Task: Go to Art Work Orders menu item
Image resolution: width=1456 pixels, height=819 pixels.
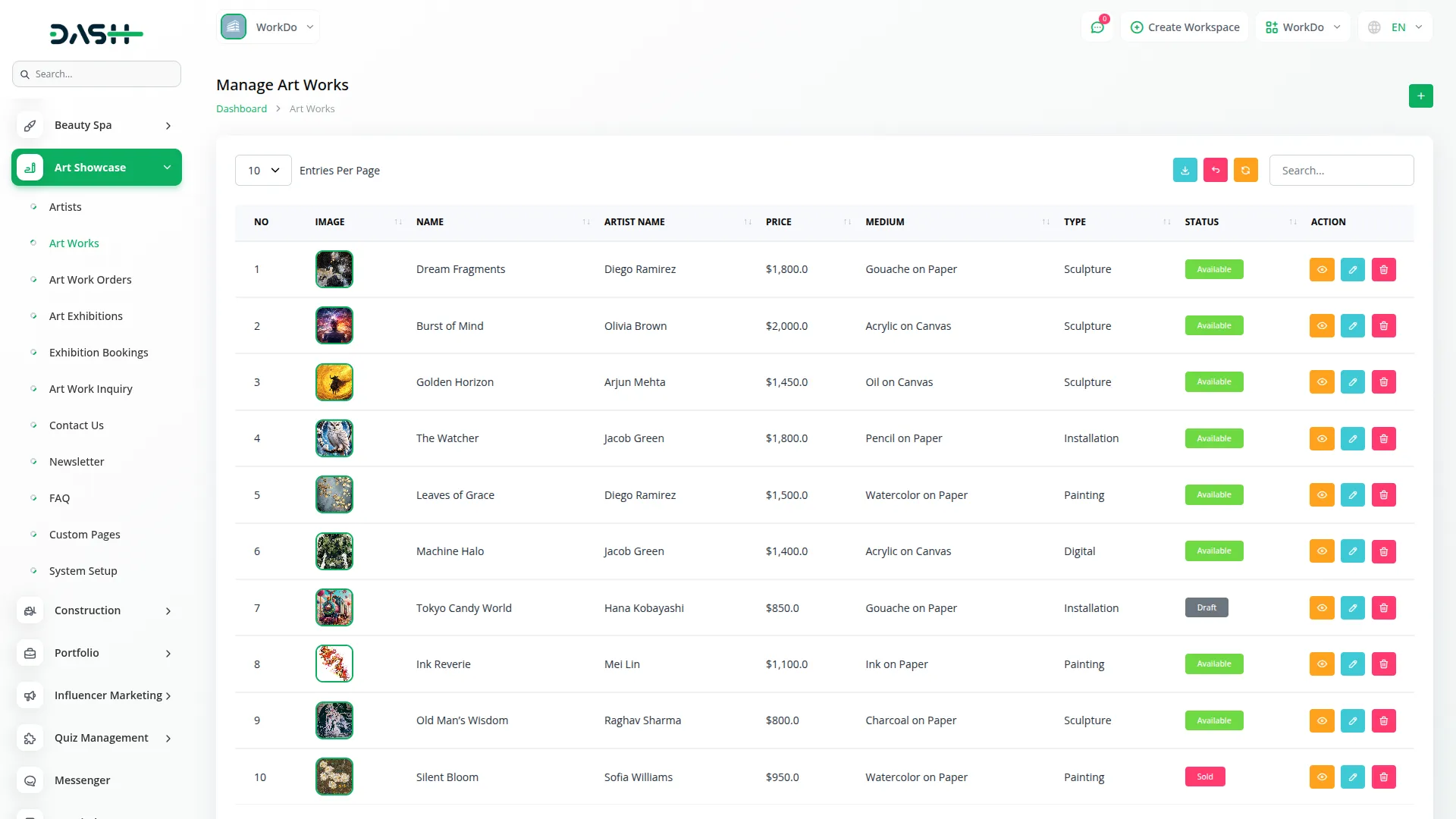Action: coord(90,280)
